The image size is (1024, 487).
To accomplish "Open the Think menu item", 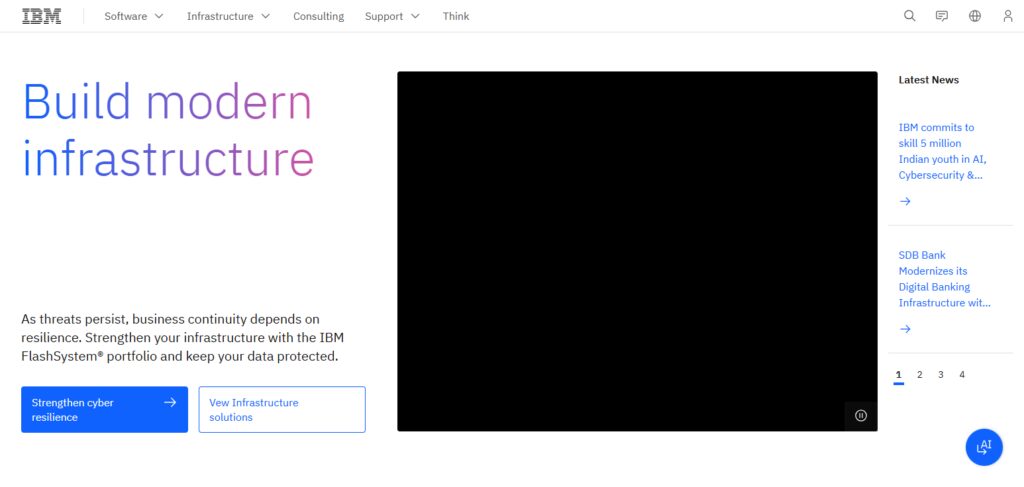I will click(x=455, y=16).
